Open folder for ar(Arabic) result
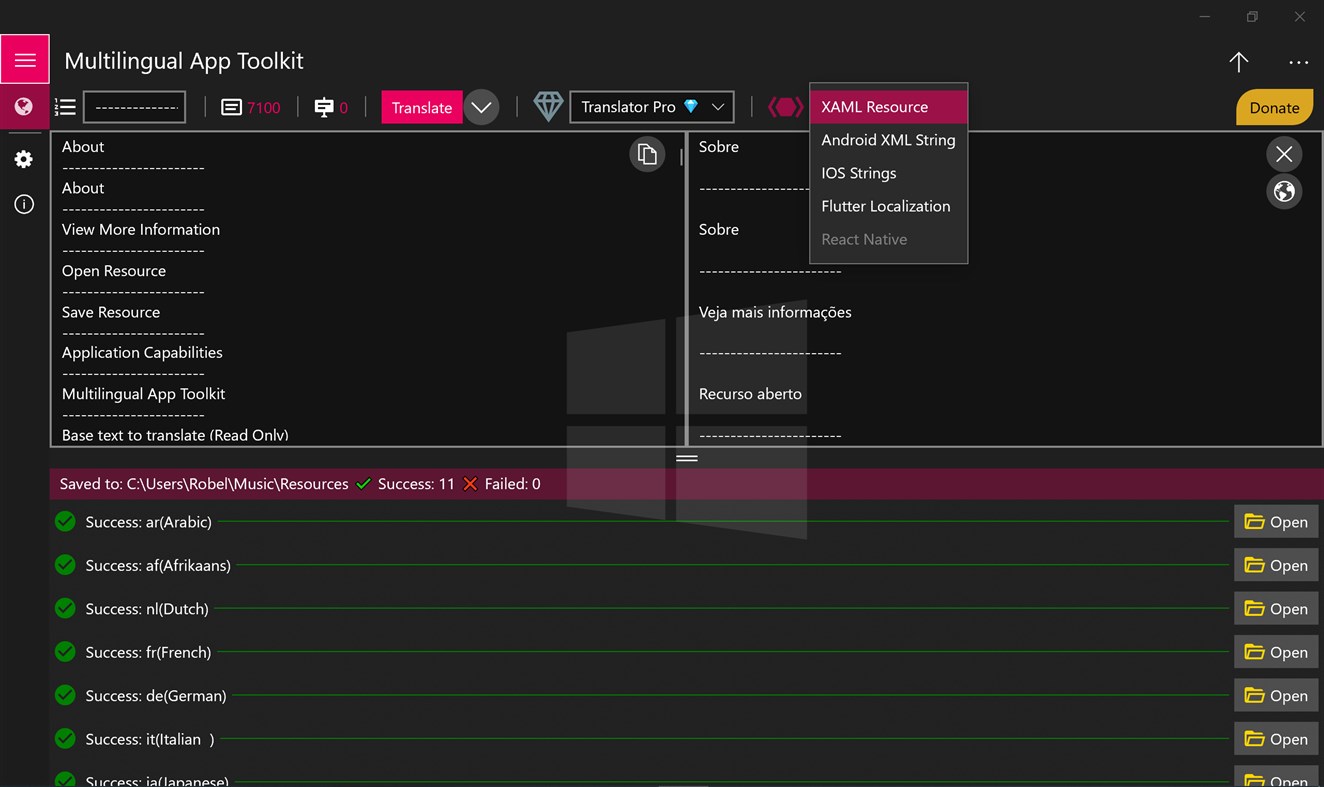1324x787 pixels. [x=1276, y=522]
